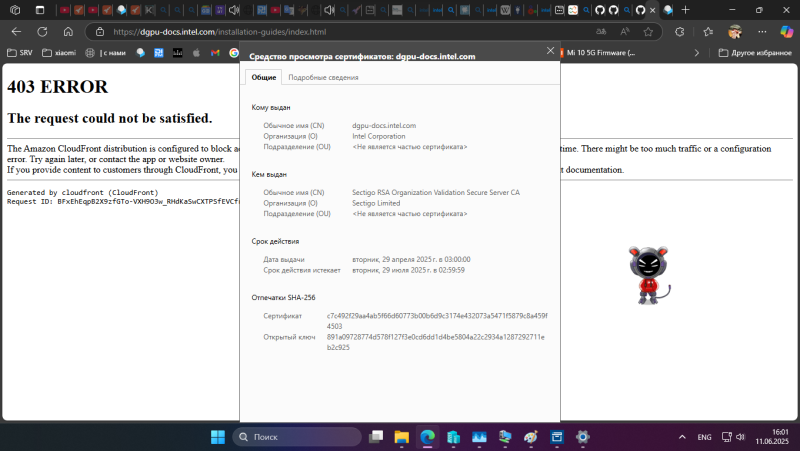Open the browser home page
800x451 pixels.
coord(68,32)
